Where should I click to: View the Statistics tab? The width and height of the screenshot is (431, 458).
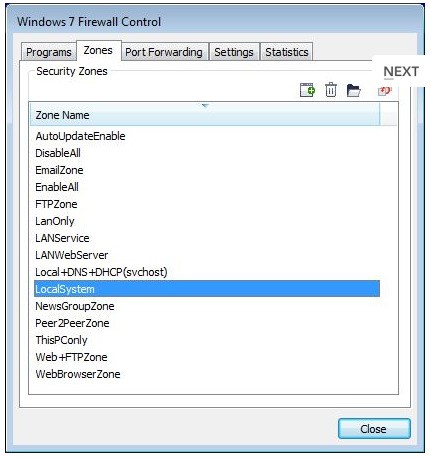click(x=287, y=52)
